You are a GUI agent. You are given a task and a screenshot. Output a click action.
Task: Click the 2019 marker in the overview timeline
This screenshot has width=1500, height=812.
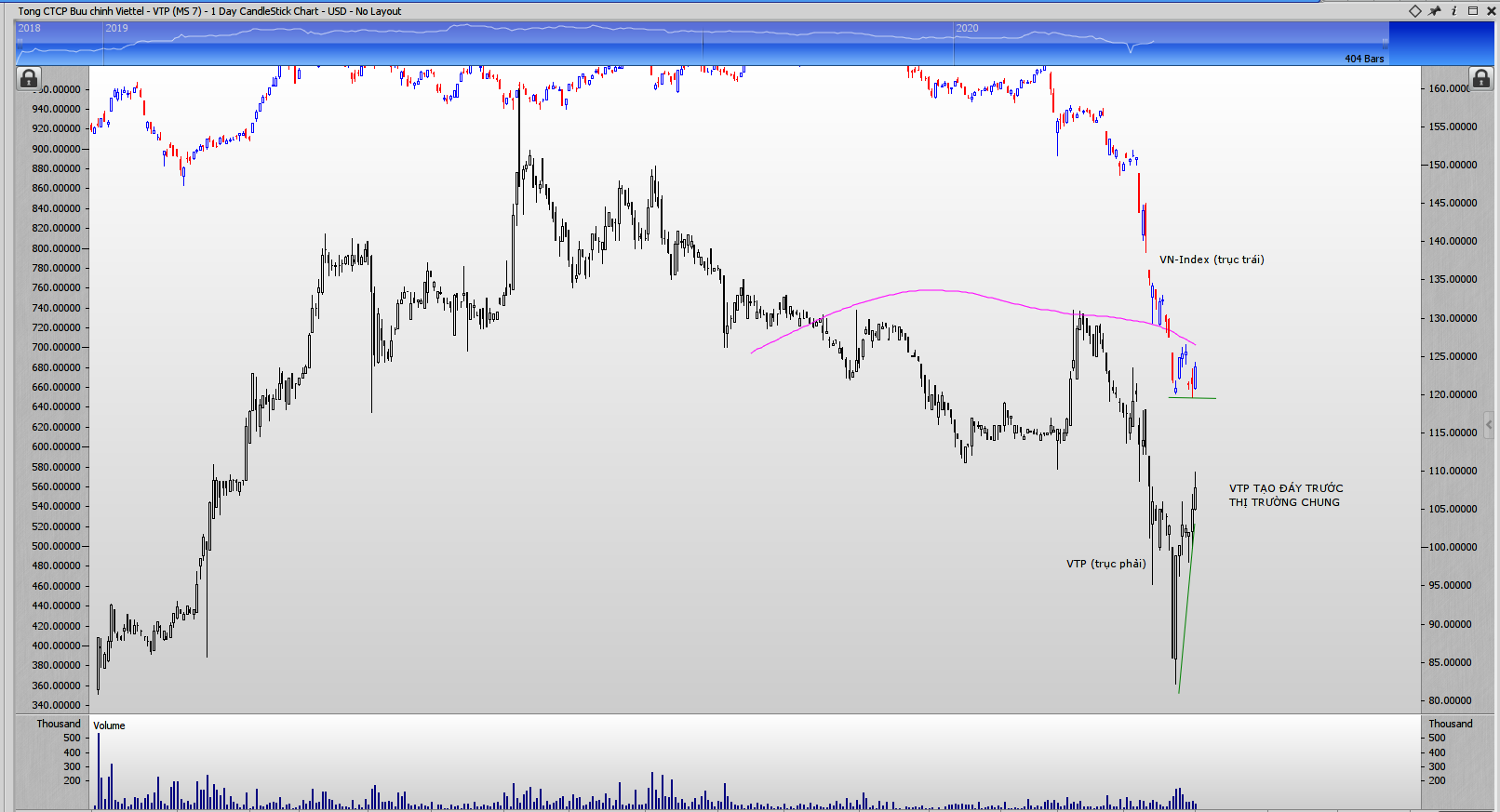click(x=116, y=28)
